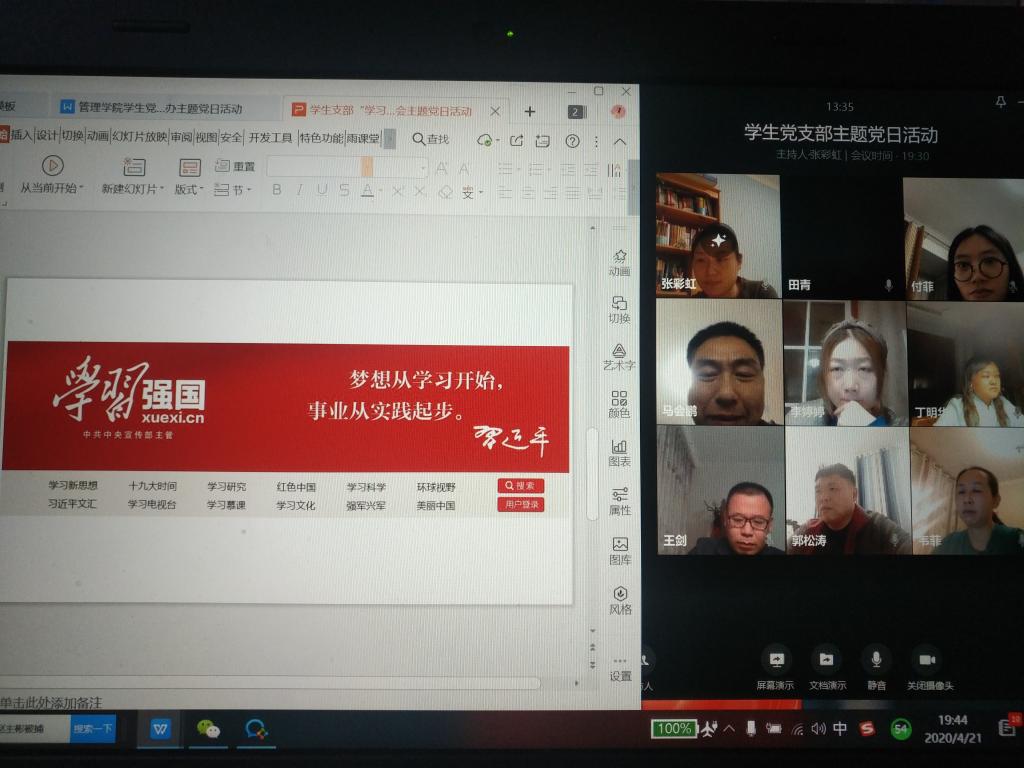1024x768 pixels.
Task: Toggle bold text formatting
Action: click(277, 190)
